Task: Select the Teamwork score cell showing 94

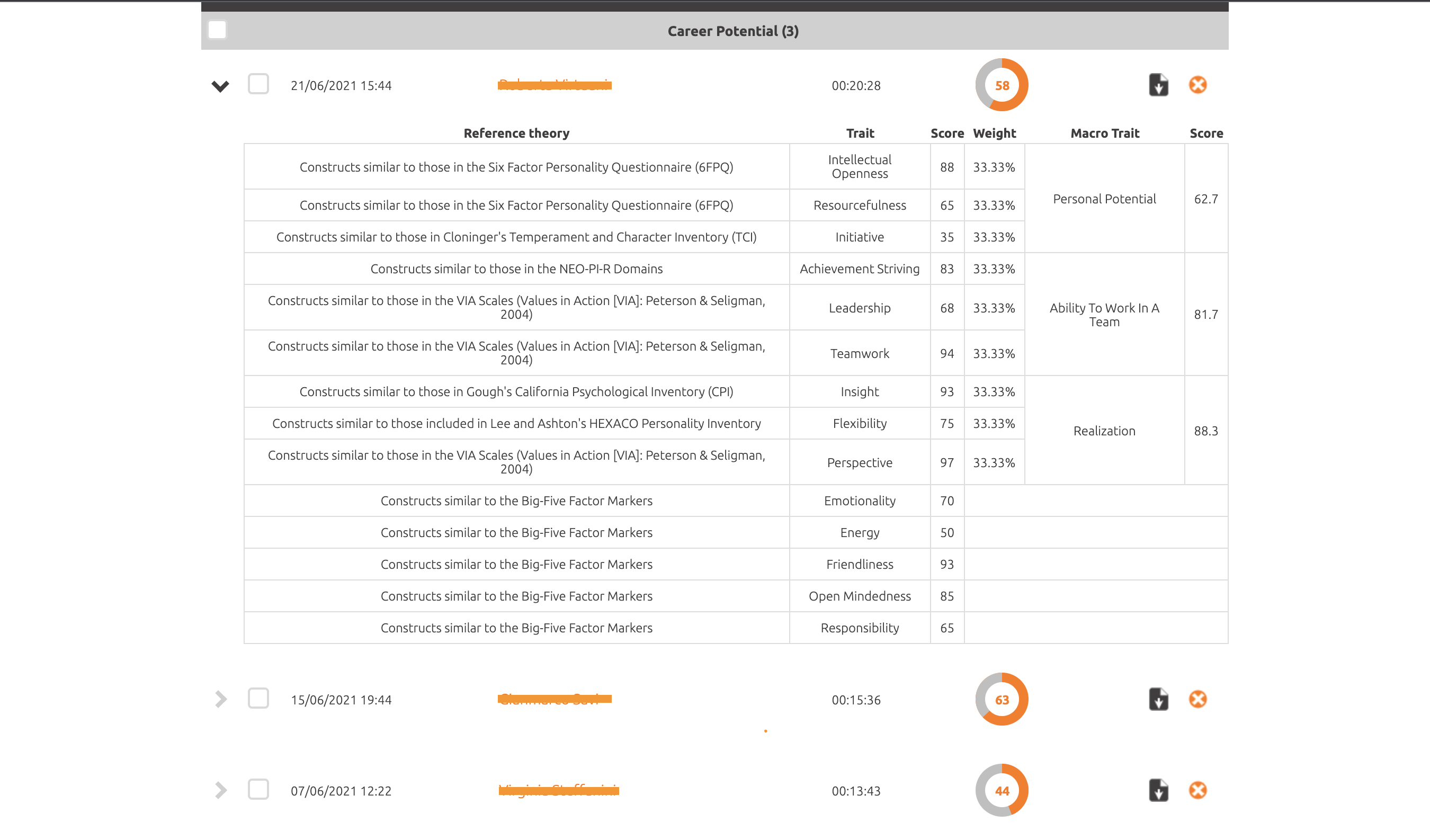Action: point(946,352)
